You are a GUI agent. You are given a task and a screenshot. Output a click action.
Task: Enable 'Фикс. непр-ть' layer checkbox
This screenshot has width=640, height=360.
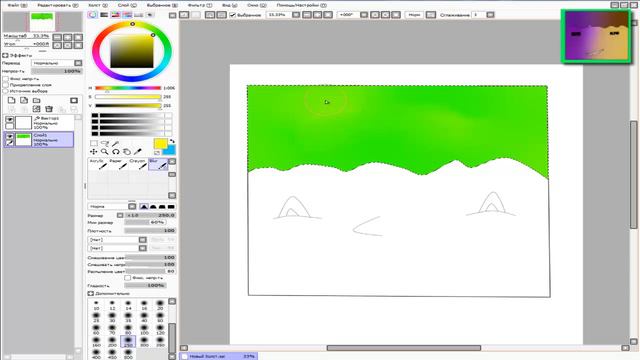pos(6,78)
